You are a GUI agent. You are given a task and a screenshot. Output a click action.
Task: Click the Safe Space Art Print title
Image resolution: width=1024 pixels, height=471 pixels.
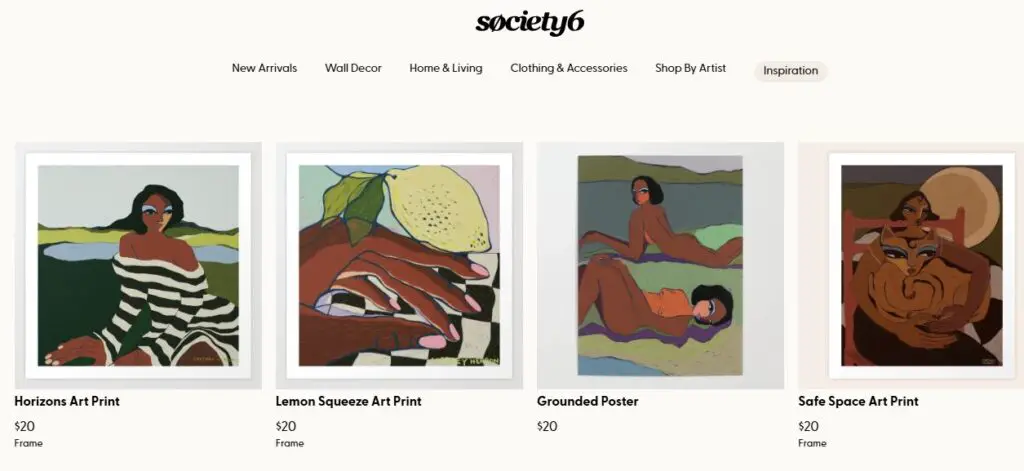858,401
